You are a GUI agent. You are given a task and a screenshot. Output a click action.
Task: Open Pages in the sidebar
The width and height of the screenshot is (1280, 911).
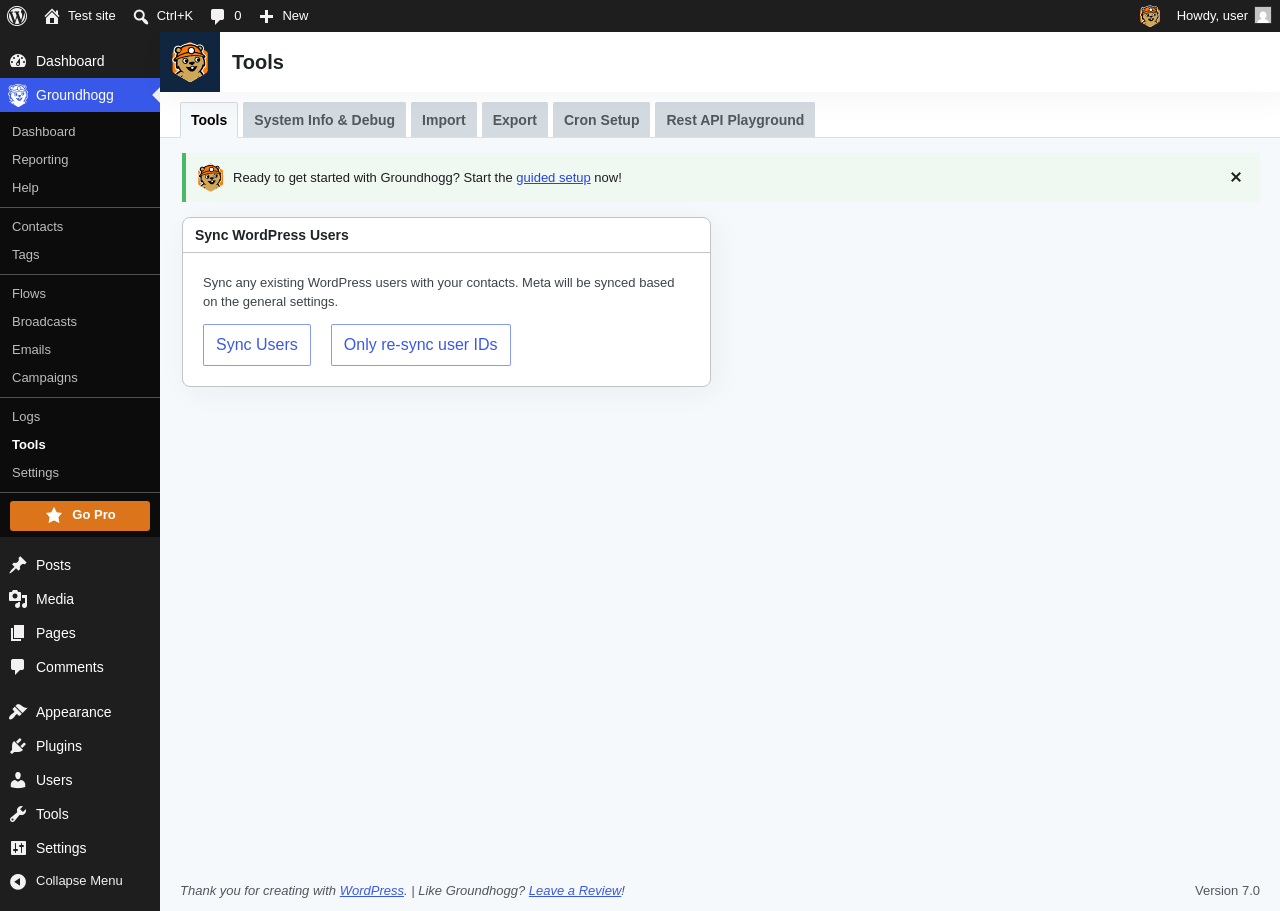80,633
